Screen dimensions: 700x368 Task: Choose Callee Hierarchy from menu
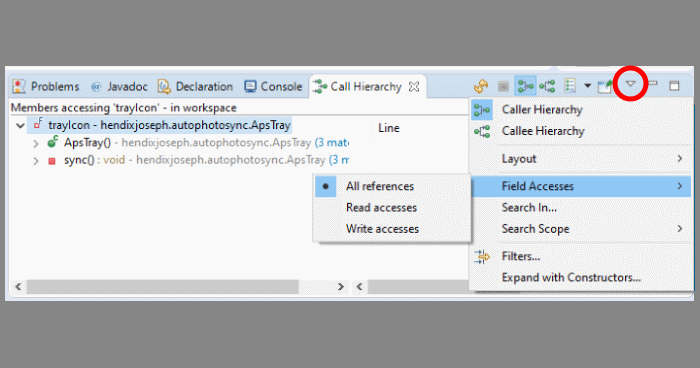click(580, 131)
